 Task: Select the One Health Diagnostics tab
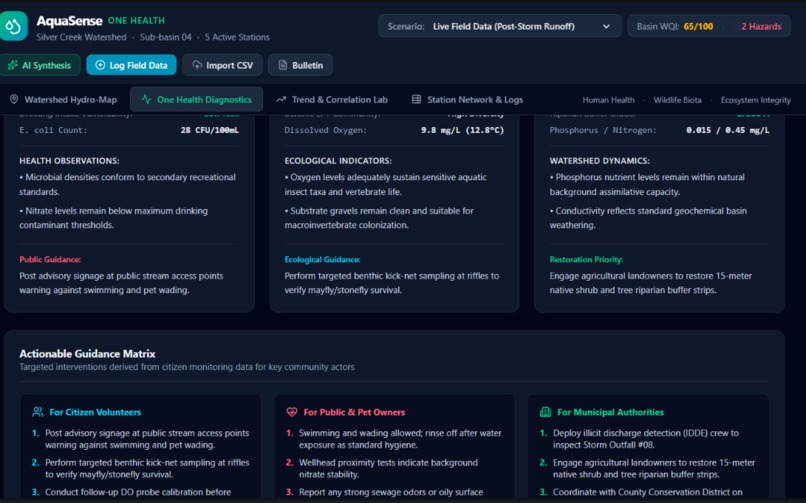196,100
